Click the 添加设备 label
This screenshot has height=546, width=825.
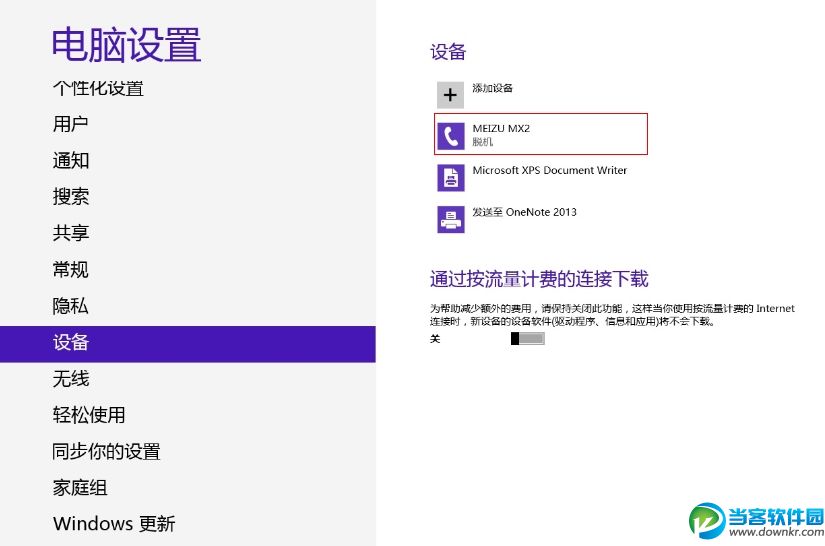tap(492, 88)
